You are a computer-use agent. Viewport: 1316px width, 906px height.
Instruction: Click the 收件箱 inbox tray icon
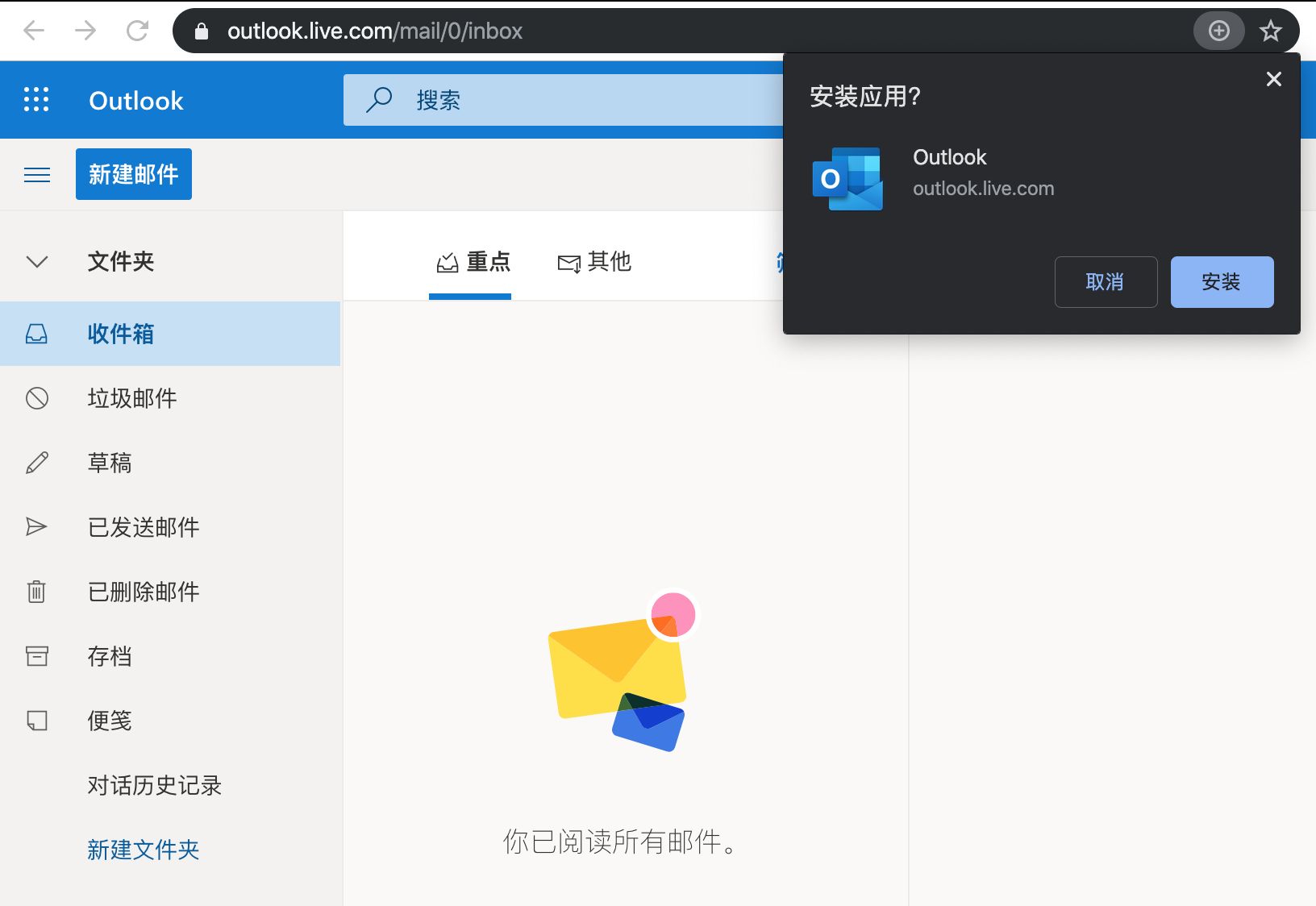tap(37, 334)
